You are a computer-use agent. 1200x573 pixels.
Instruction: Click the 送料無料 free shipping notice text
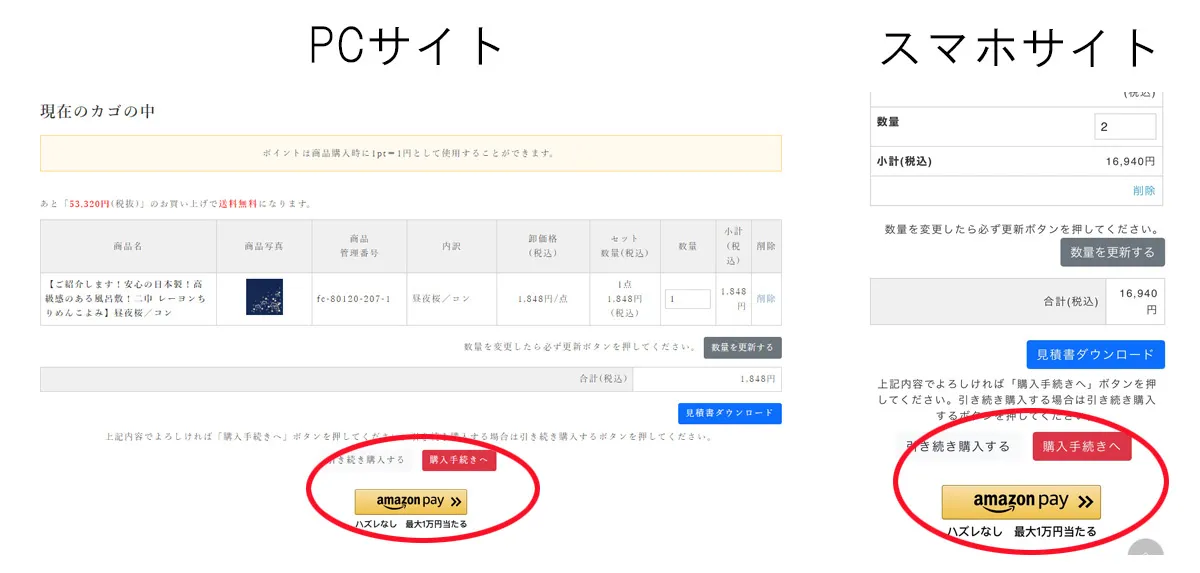[x=237, y=204]
